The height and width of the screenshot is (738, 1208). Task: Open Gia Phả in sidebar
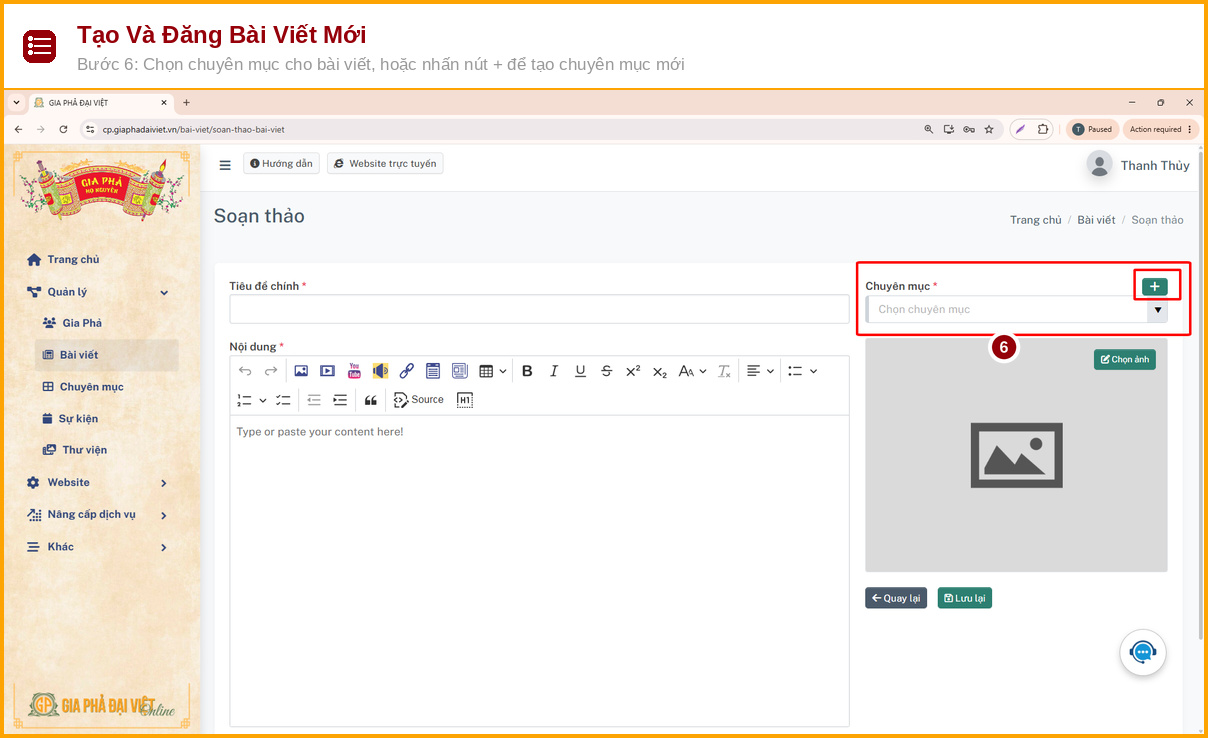pos(73,323)
